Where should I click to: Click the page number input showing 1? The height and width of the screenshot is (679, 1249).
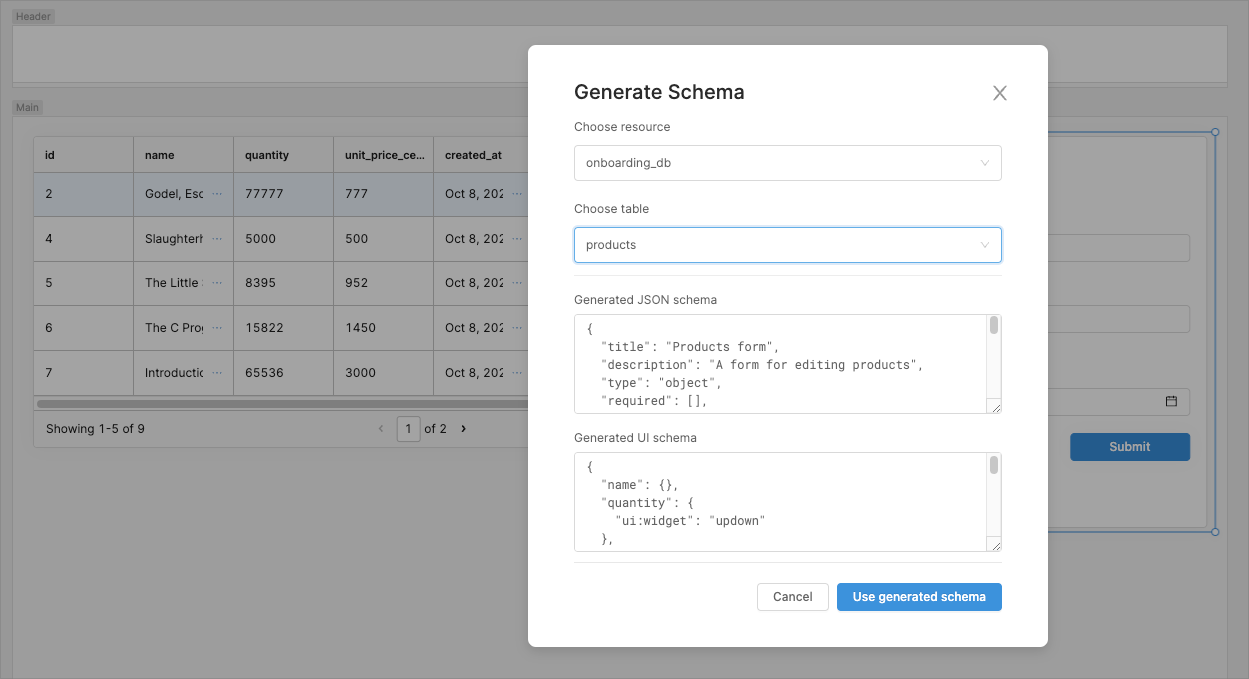point(408,428)
